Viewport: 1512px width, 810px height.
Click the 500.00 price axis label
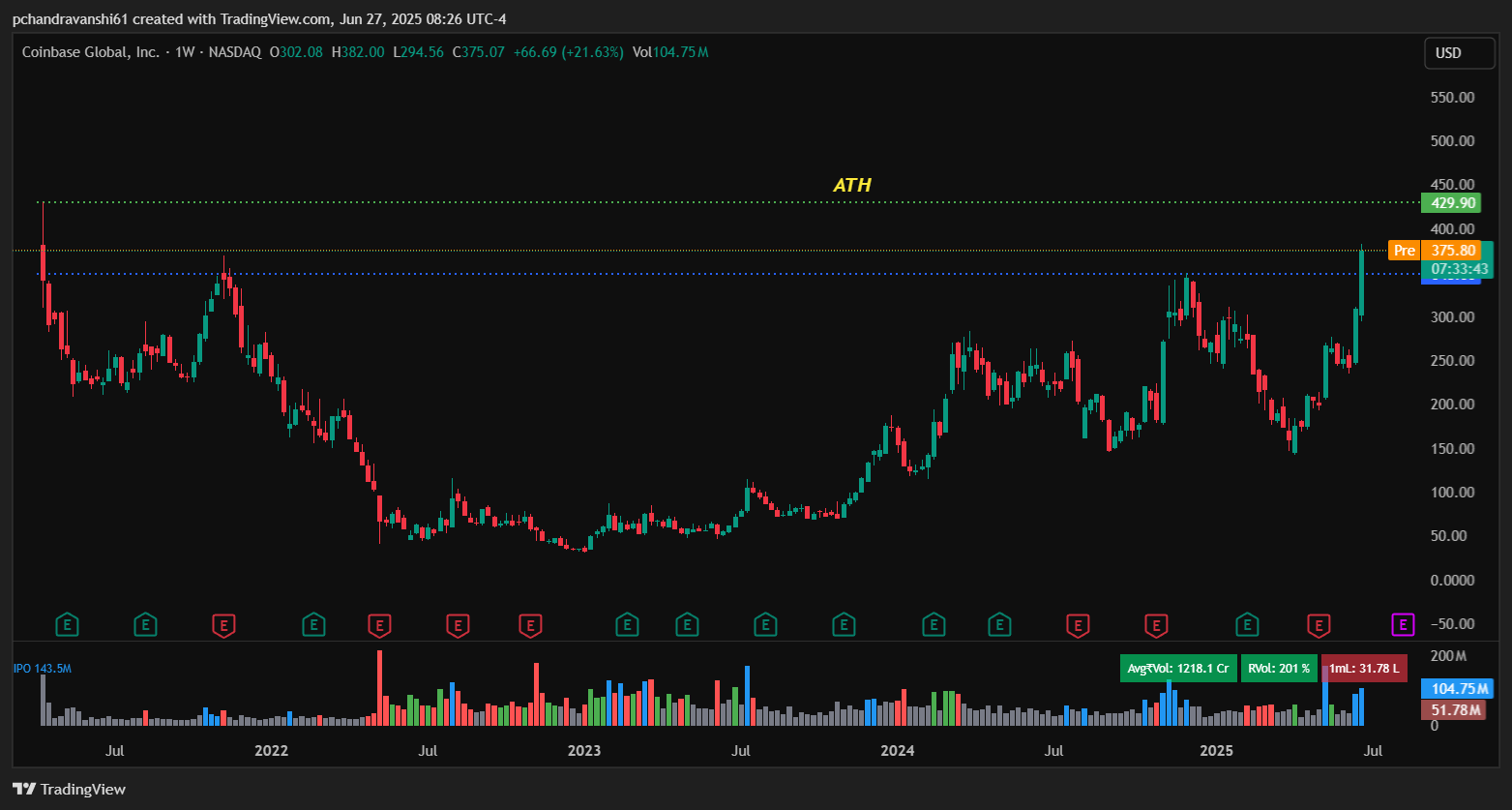[1452, 141]
